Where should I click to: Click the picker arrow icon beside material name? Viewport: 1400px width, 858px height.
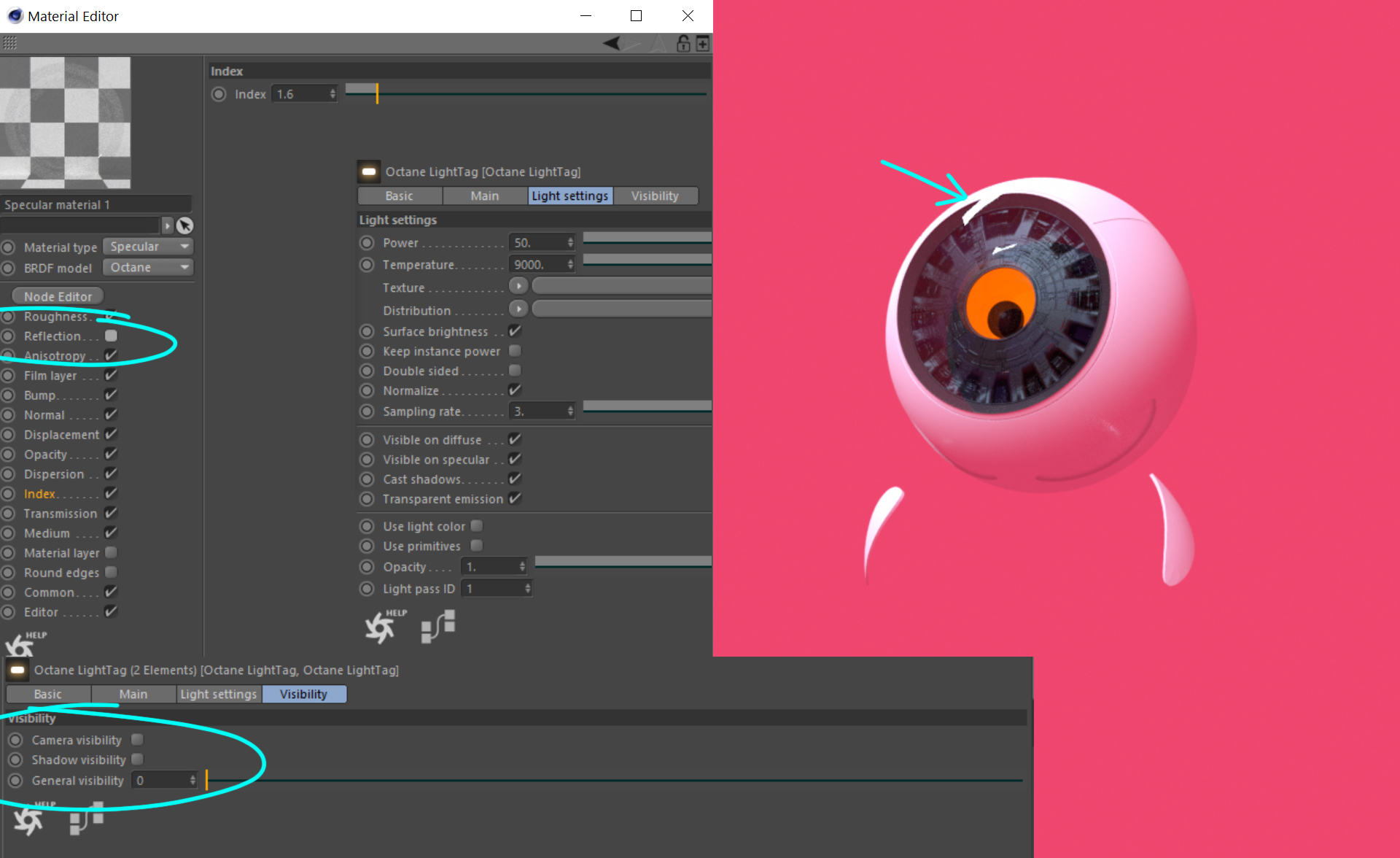[185, 225]
